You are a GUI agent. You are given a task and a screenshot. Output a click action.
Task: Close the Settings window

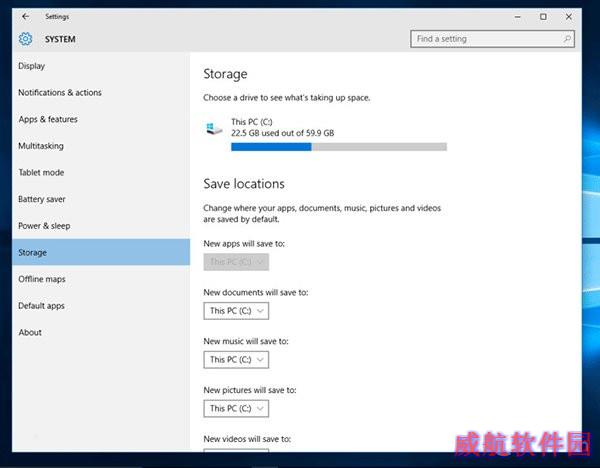tap(569, 17)
